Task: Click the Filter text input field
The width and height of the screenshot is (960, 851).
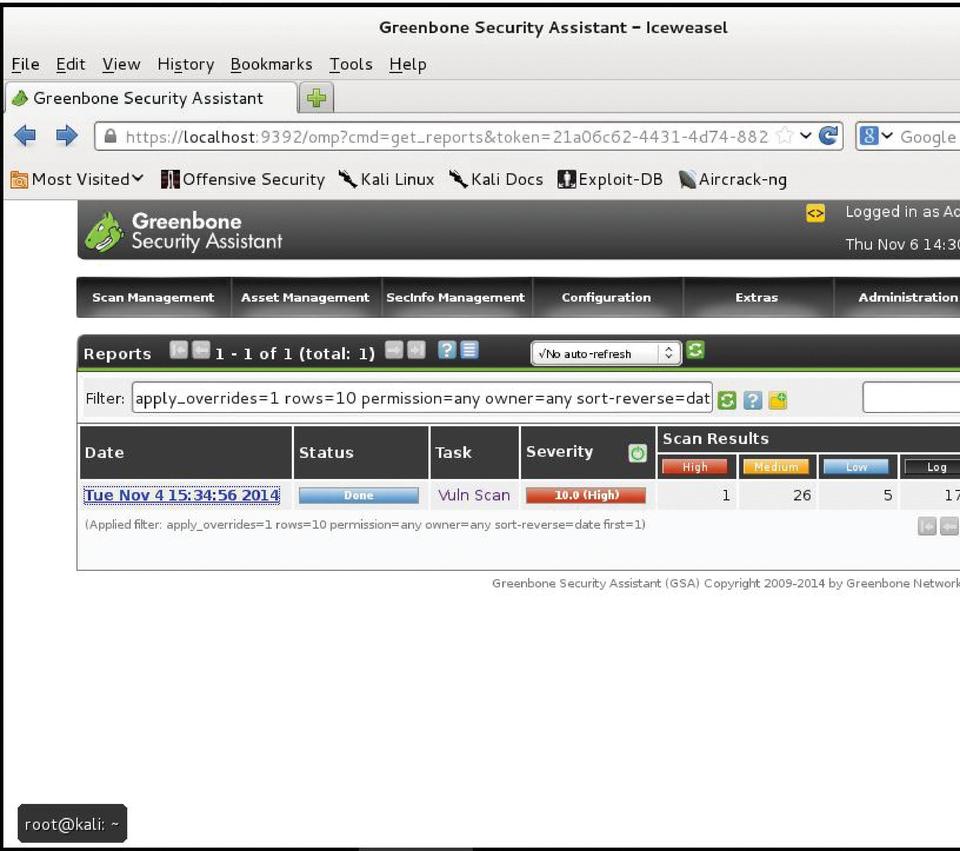Action: pyautogui.click(x=421, y=399)
